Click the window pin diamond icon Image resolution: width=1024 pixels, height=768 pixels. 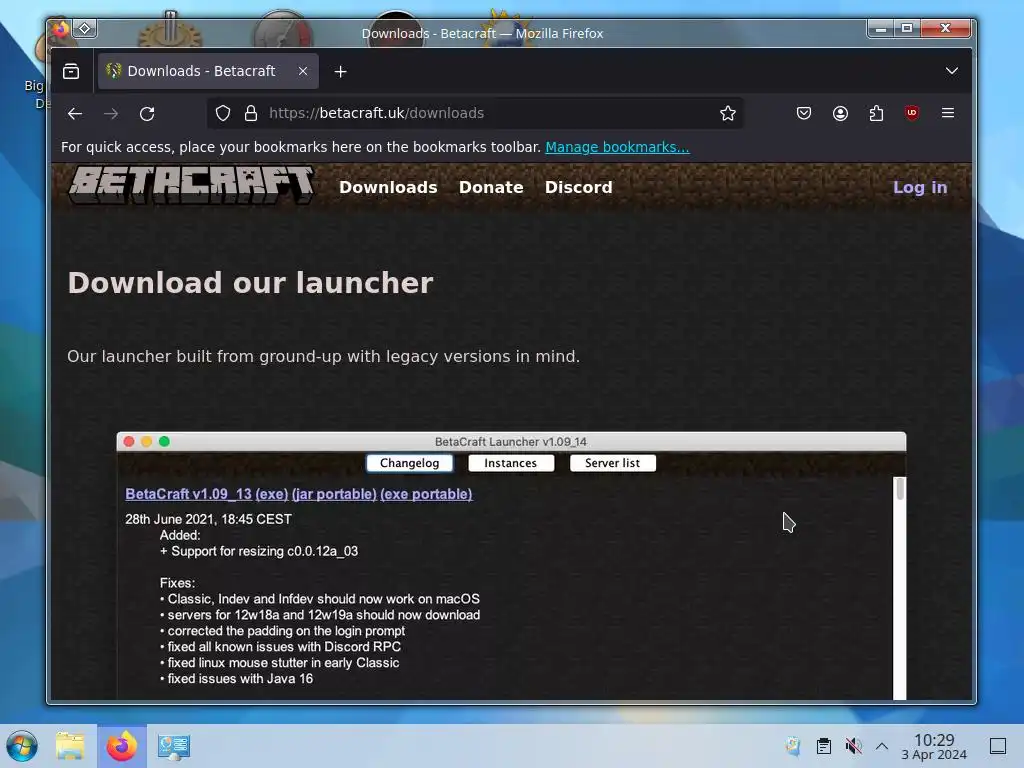coord(85,28)
